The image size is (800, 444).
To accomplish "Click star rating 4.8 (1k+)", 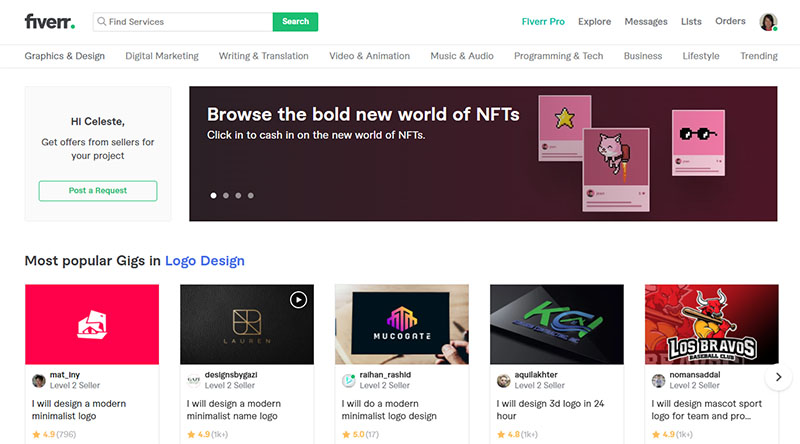I will point(517,434).
